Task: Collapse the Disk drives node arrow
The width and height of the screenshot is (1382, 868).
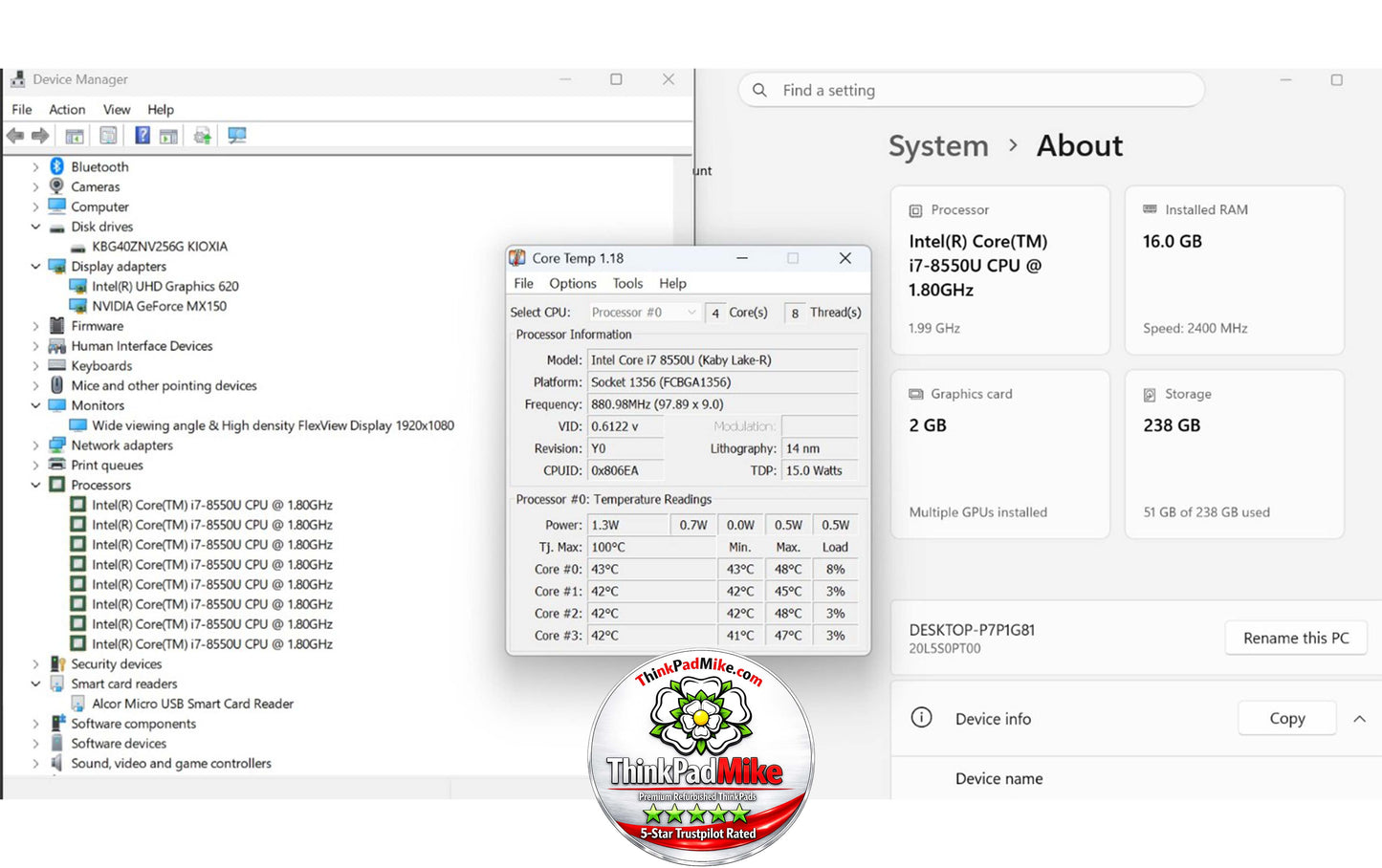Action: pyautogui.click(x=35, y=227)
